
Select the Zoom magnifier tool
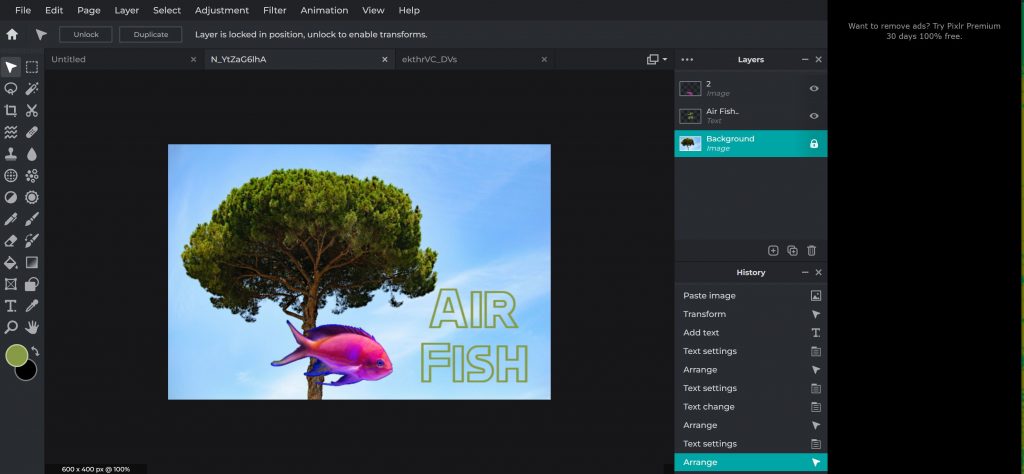[x=11, y=327]
